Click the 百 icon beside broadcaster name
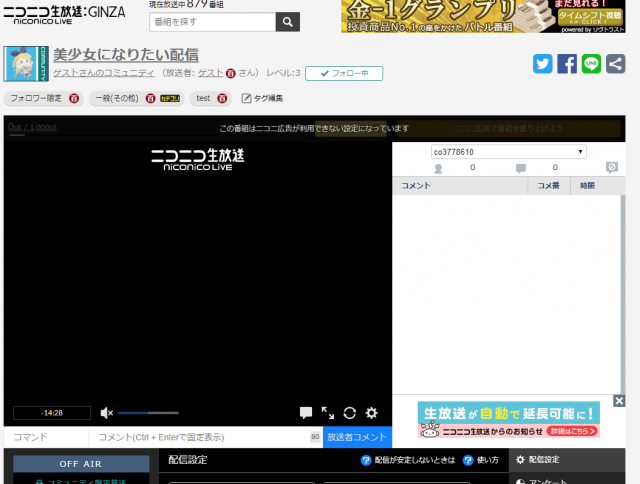640x484 pixels. tap(231, 73)
